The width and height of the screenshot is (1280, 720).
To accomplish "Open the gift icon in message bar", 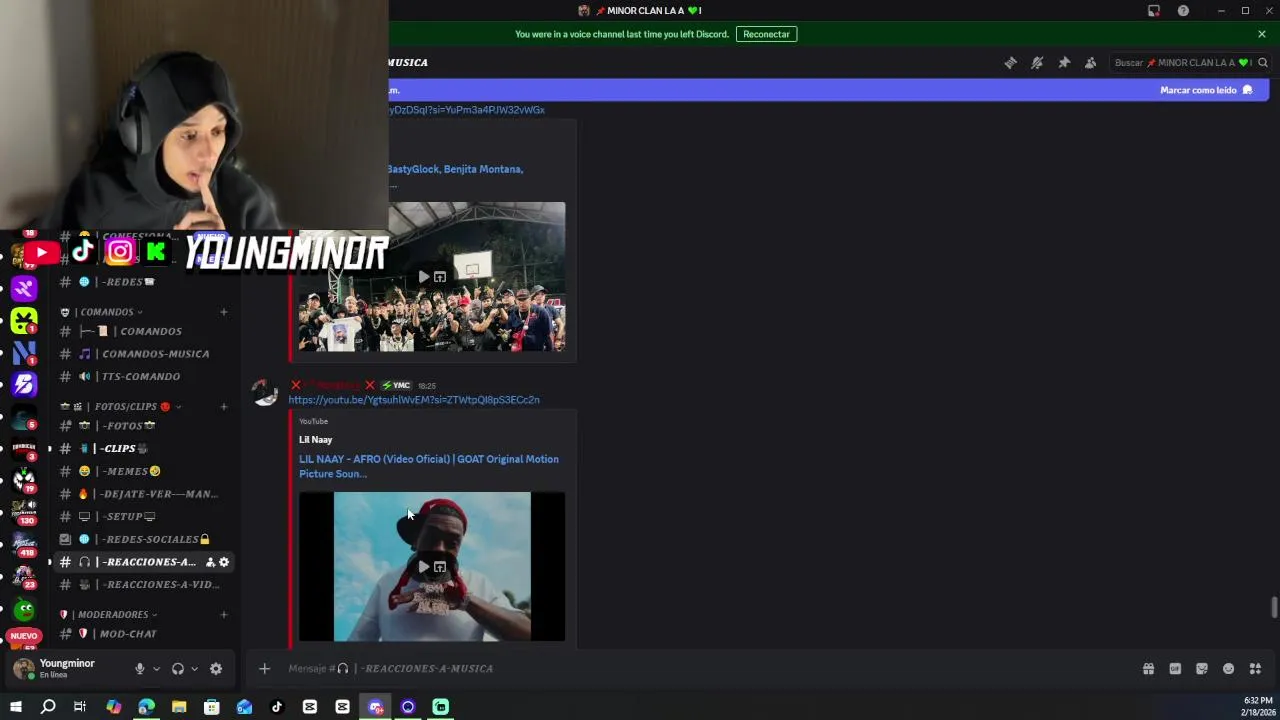I will pos(1148,669).
